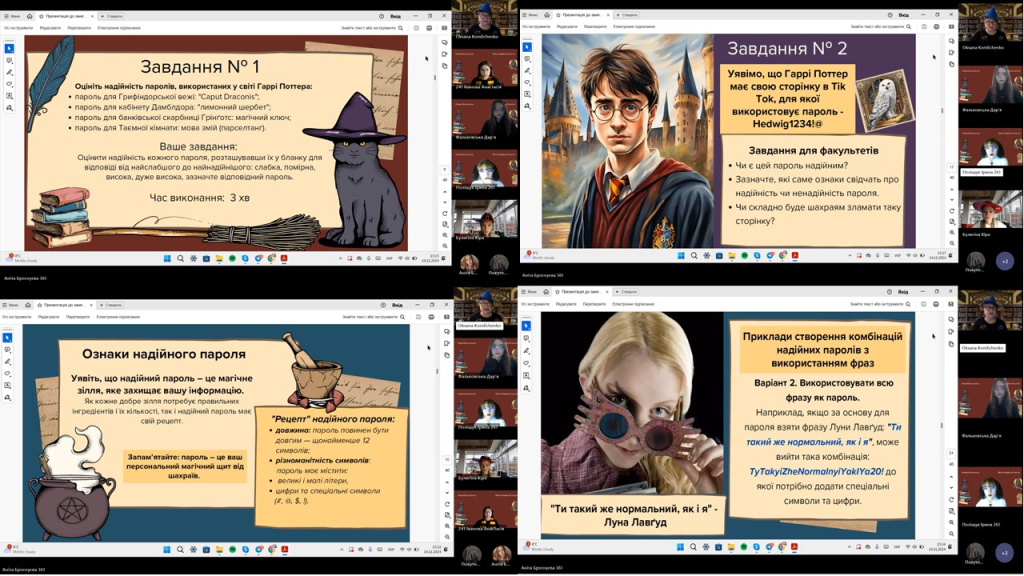Open the Меню dropdown in Завдання № 1 window

(12, 16)
